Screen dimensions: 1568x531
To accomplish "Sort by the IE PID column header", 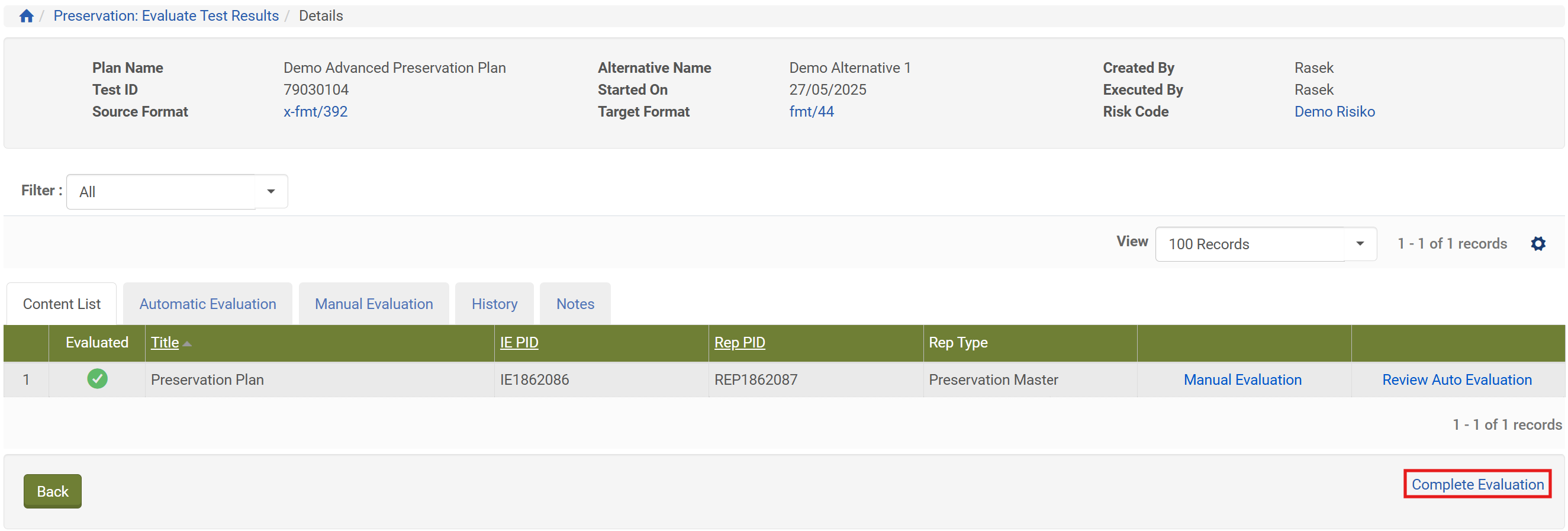I will pyautogui.click(x=519, y=342).
